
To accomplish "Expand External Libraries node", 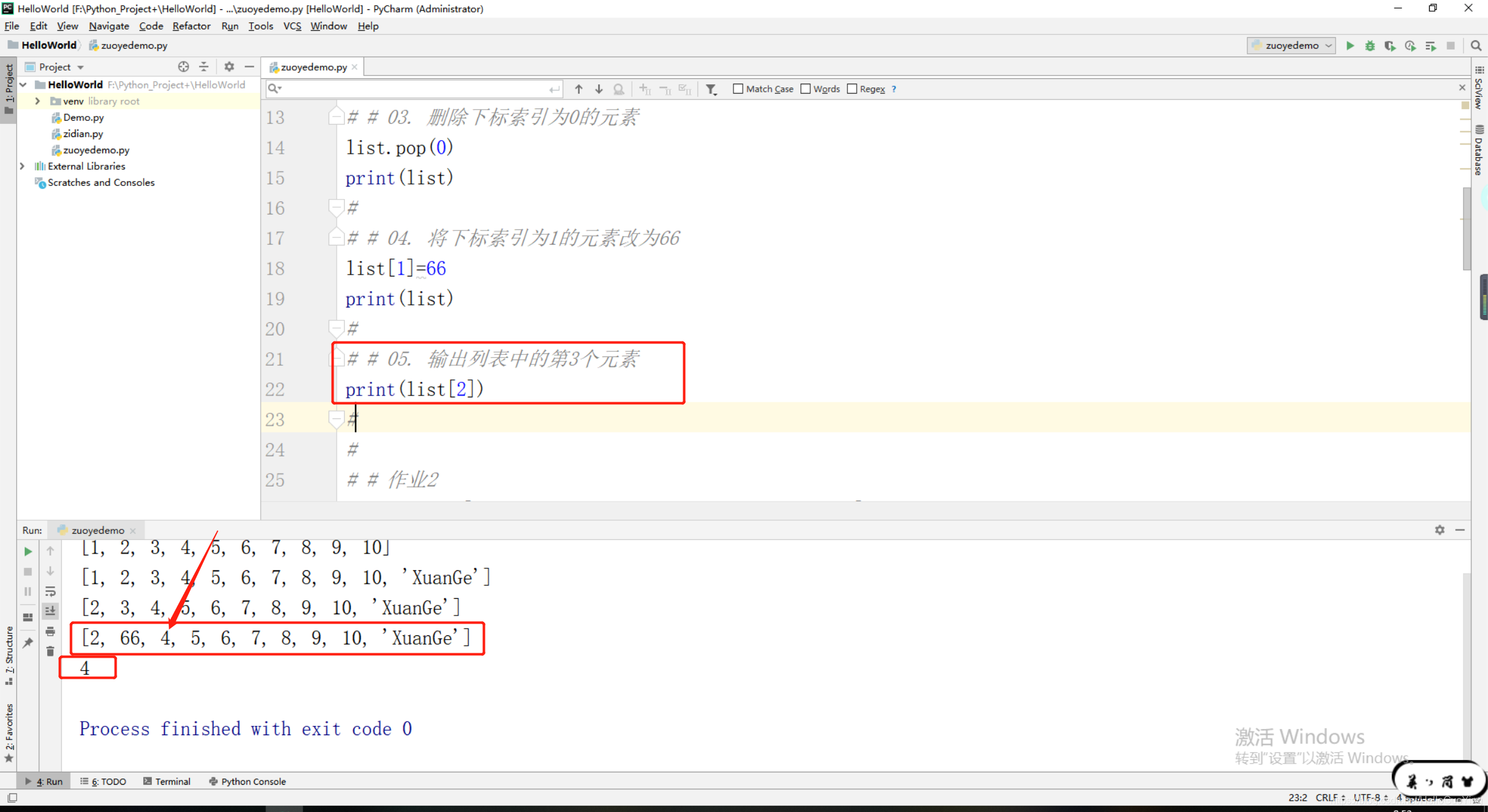I will (x=22, y=166).
